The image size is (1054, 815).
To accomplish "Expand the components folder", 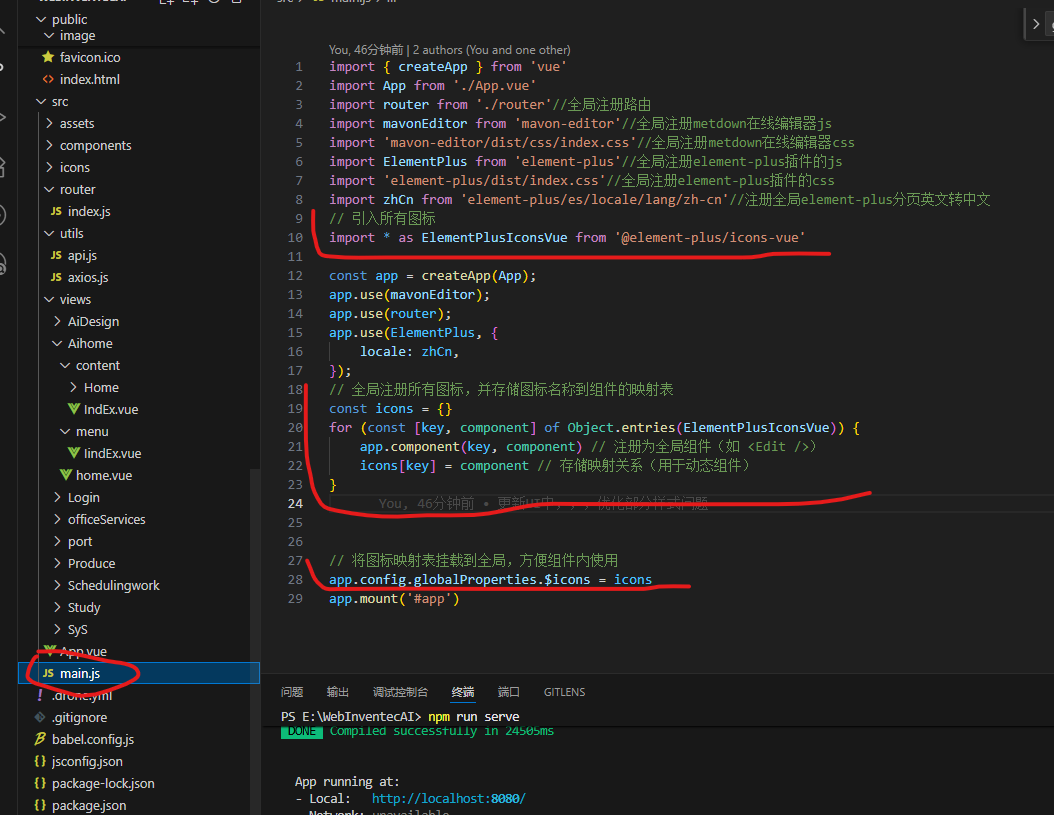I will click(49, 145).
